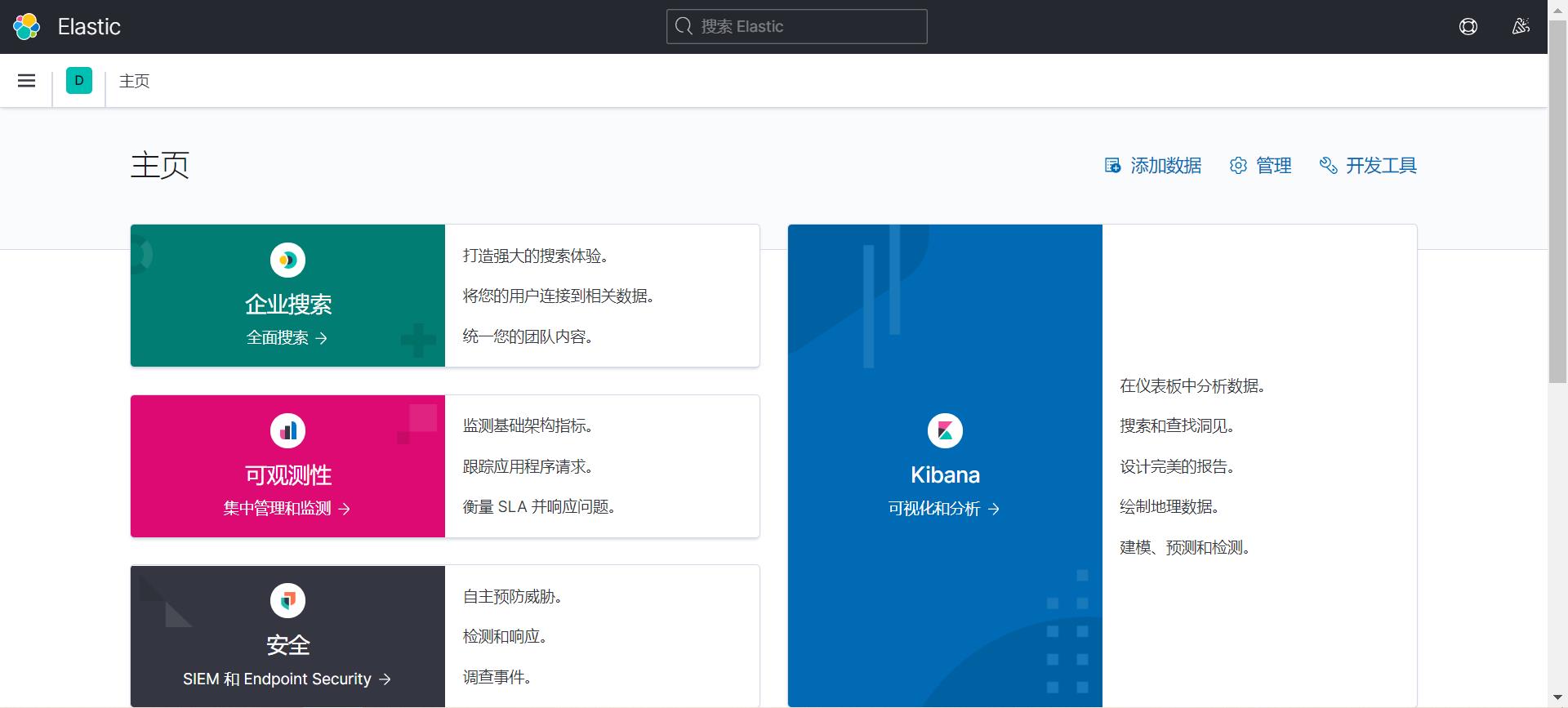
Task: Click text 跟踪应用程序请求。
Action: pos(528,467)
